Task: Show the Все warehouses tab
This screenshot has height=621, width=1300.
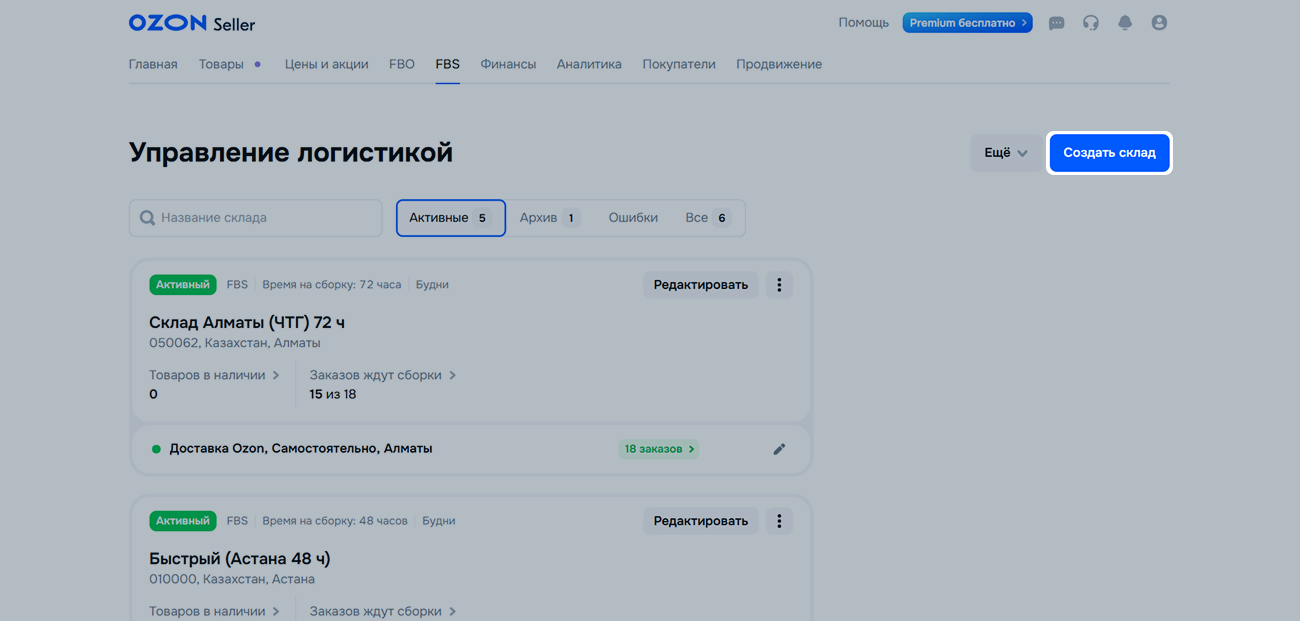Action: [706, 218]
